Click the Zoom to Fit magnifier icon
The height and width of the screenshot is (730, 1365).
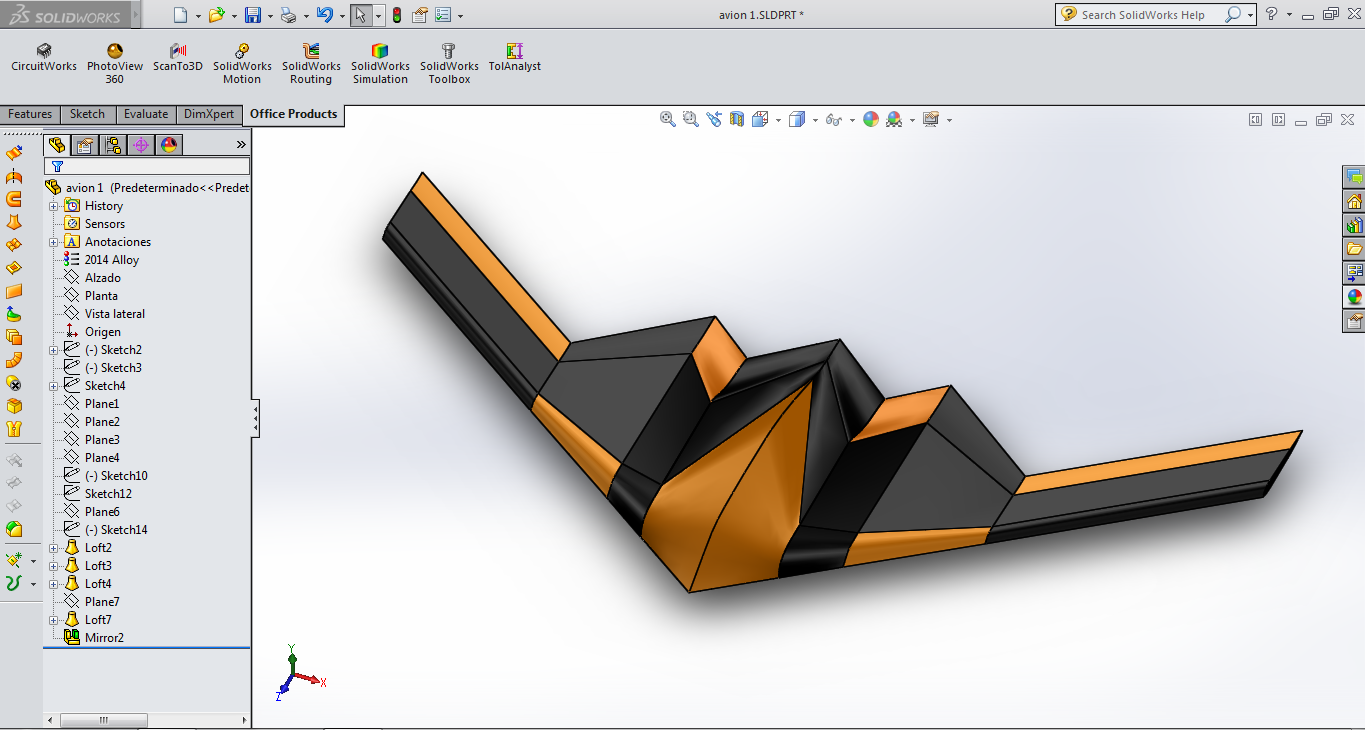pos(668,119)
